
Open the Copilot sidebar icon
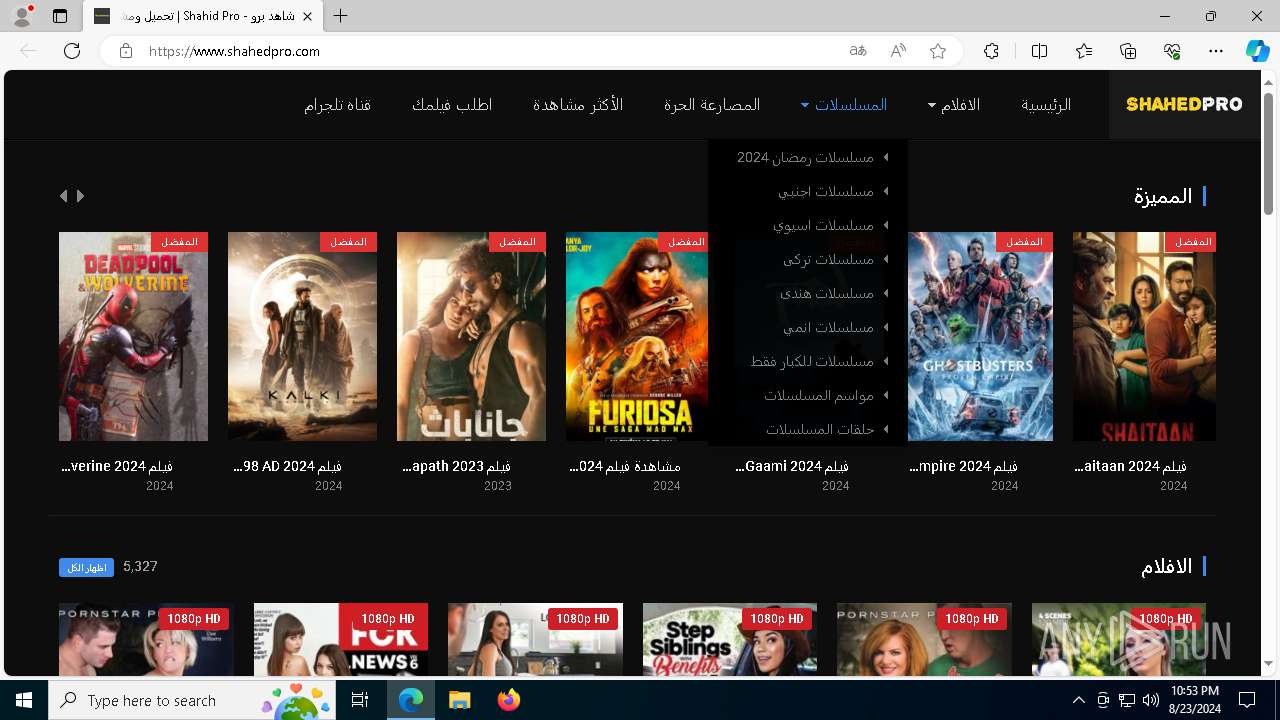pos(1257,51)
